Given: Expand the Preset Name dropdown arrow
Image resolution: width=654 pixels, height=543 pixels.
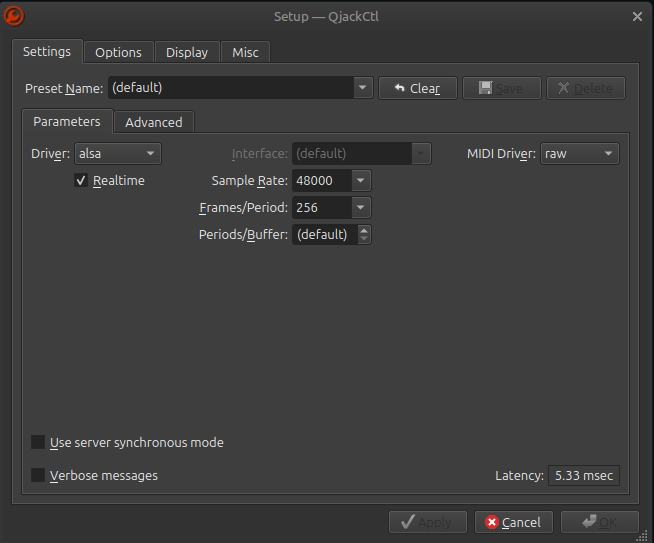Looking at the screenshot, I should click(x=362, y=88).
